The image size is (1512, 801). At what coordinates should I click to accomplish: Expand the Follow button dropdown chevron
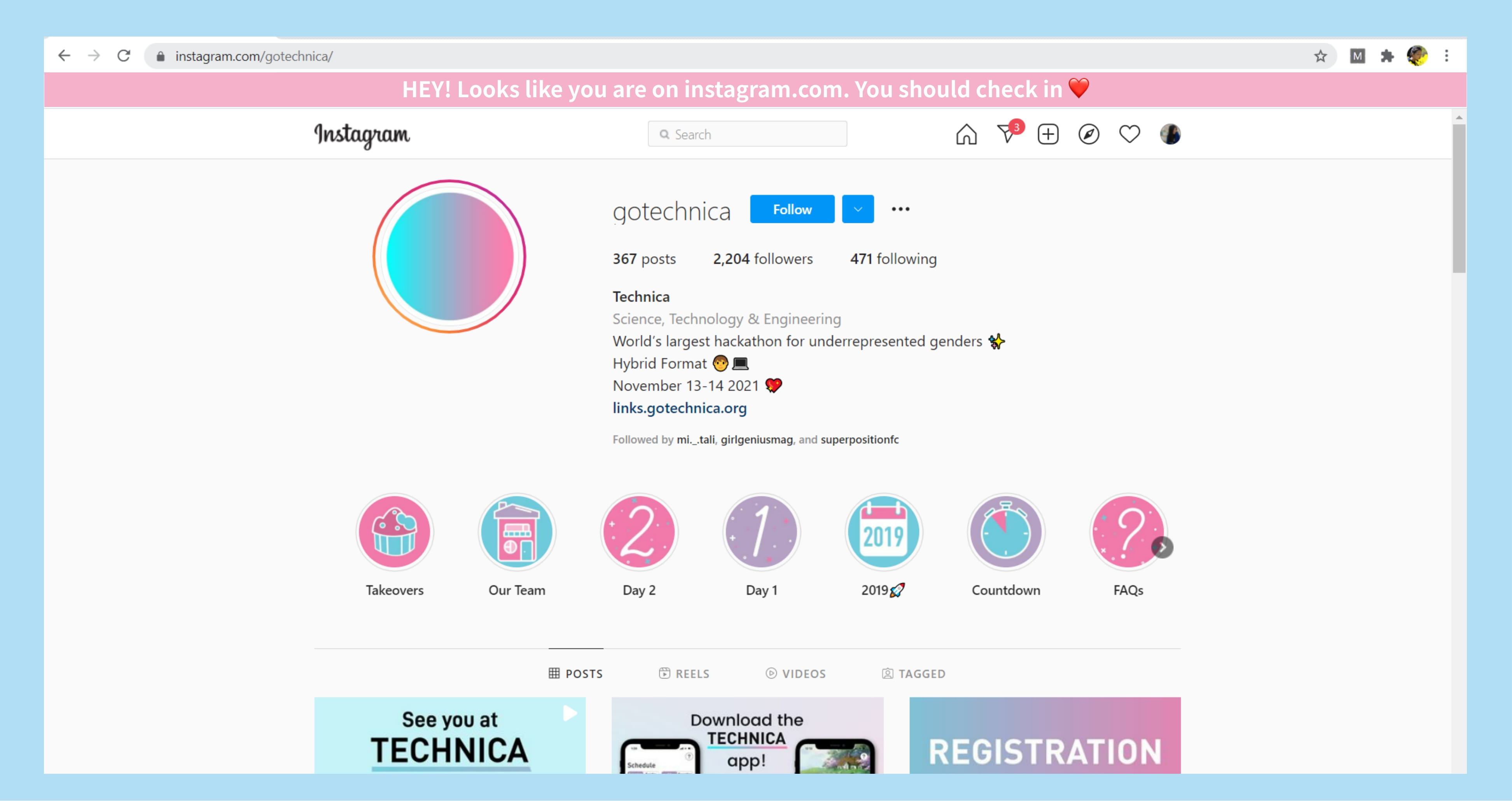(858, 209)
